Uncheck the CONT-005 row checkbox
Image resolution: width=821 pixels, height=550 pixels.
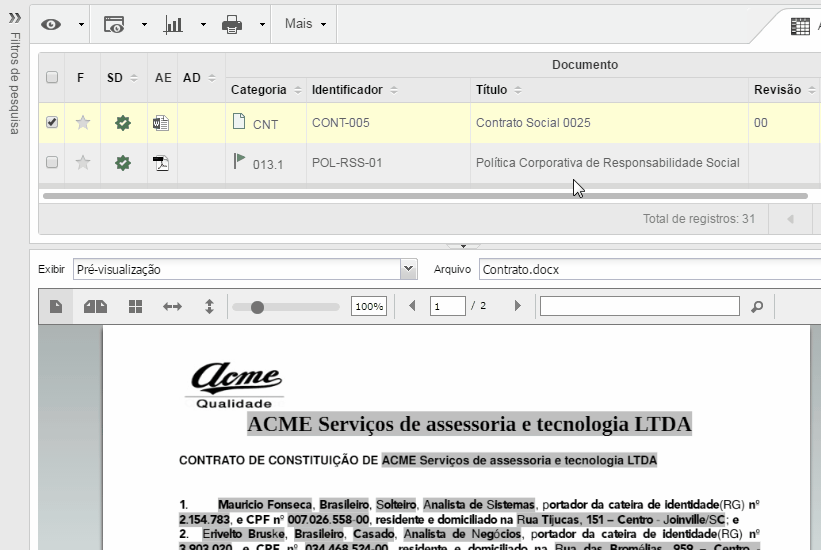tap(53, 122)
